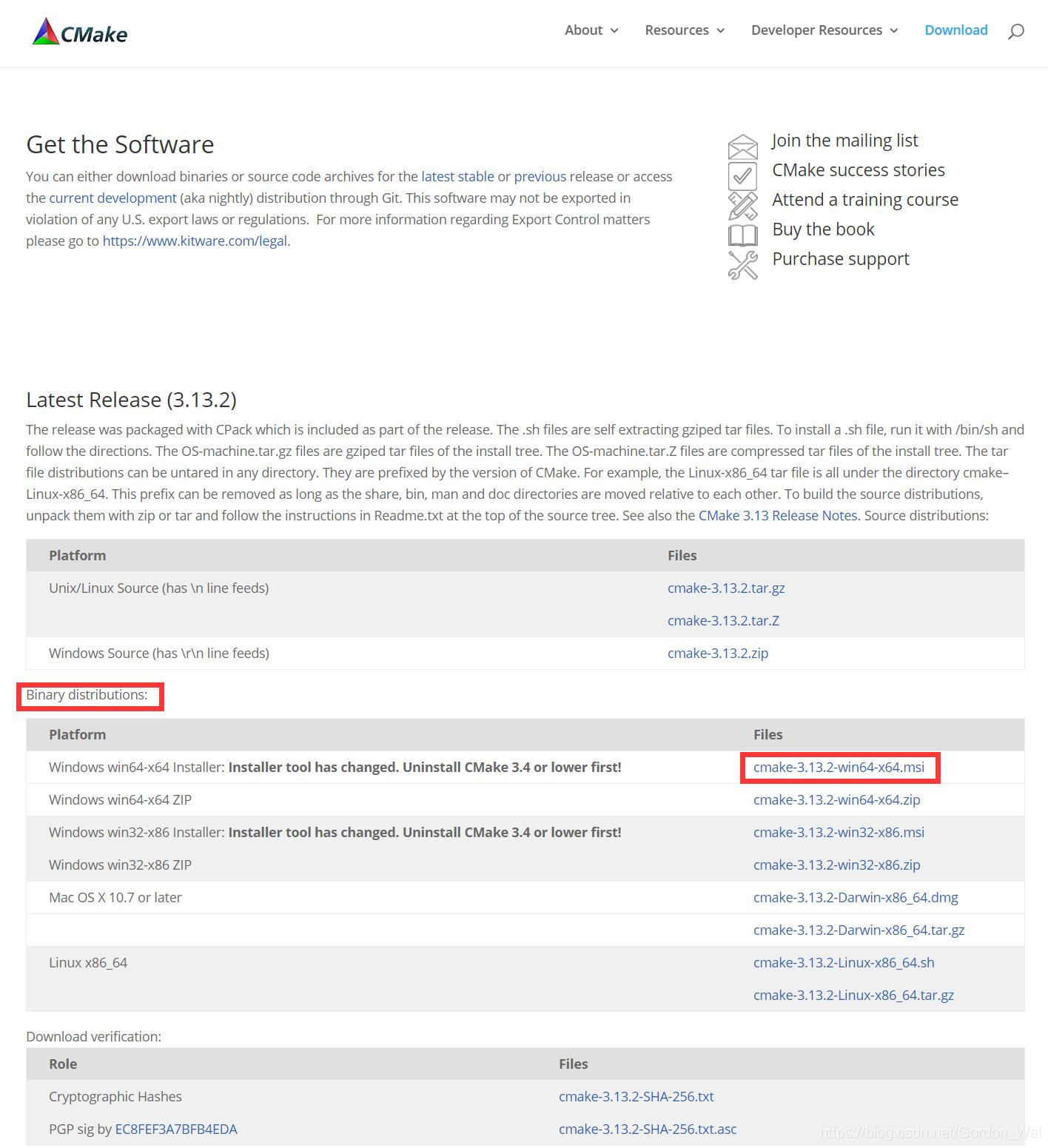Open the Resources menu item
The width and height of the screenshot is (1048, 1148).
coord(676,30)
